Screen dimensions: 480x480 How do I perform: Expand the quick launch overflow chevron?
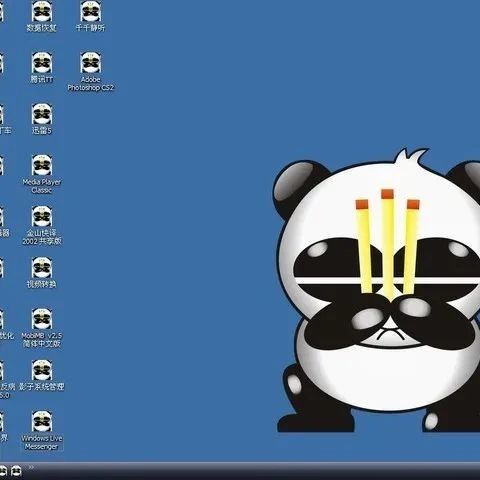tap(31, 467)
